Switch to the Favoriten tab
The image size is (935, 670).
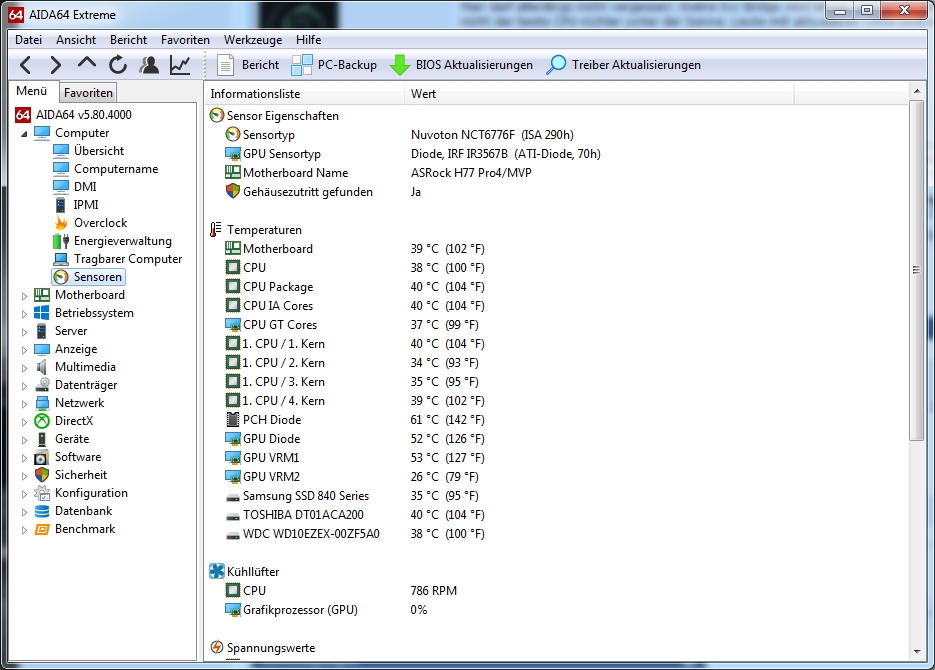[x=88, y=93]
